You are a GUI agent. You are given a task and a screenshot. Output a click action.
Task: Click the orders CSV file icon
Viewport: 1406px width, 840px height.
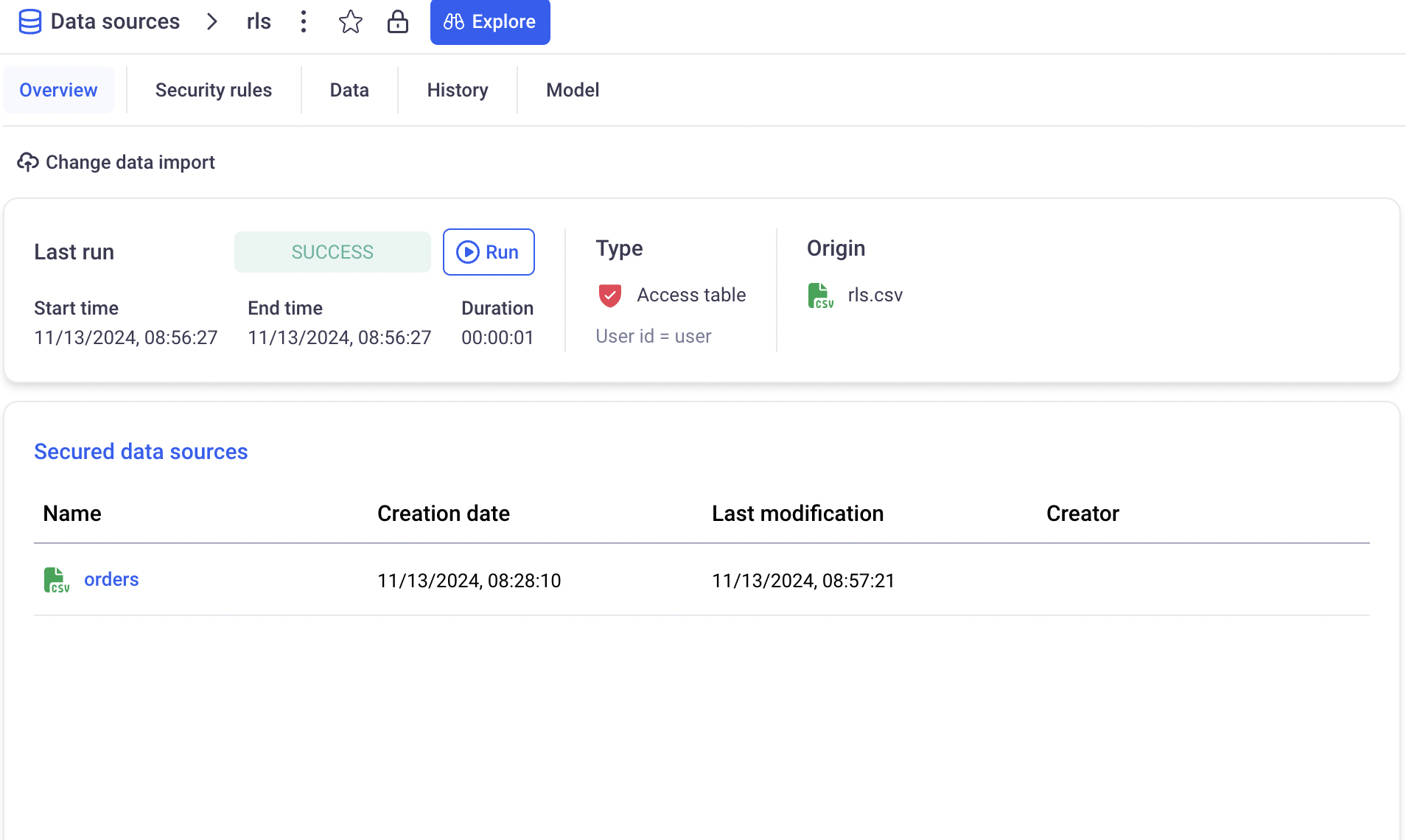click(x=56, y=580)
